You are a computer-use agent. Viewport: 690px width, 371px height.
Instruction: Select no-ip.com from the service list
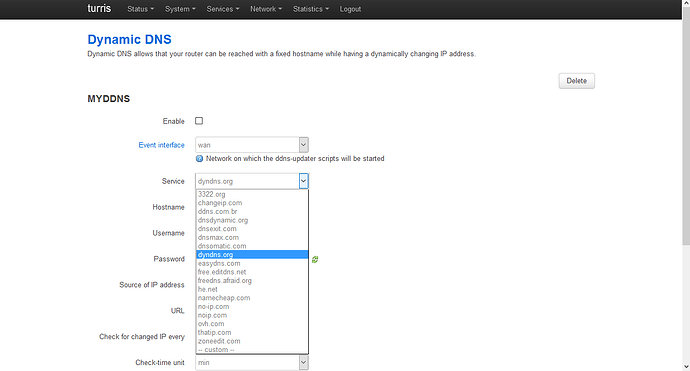pyautogui.click(x=252, y=306)
